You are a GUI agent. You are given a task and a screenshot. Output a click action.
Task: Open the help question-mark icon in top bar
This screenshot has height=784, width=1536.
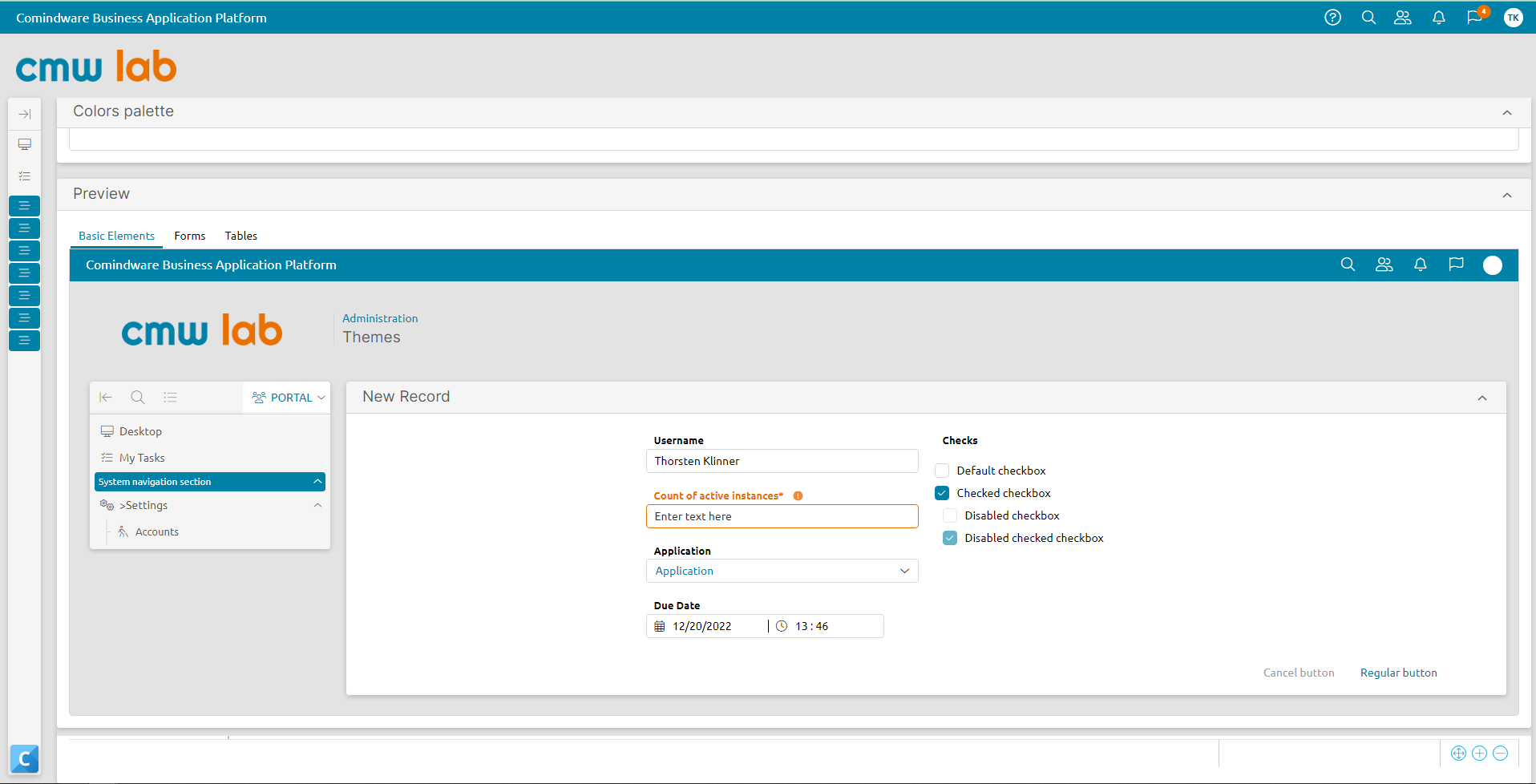pyautogui.click(x=1332, y=18)
